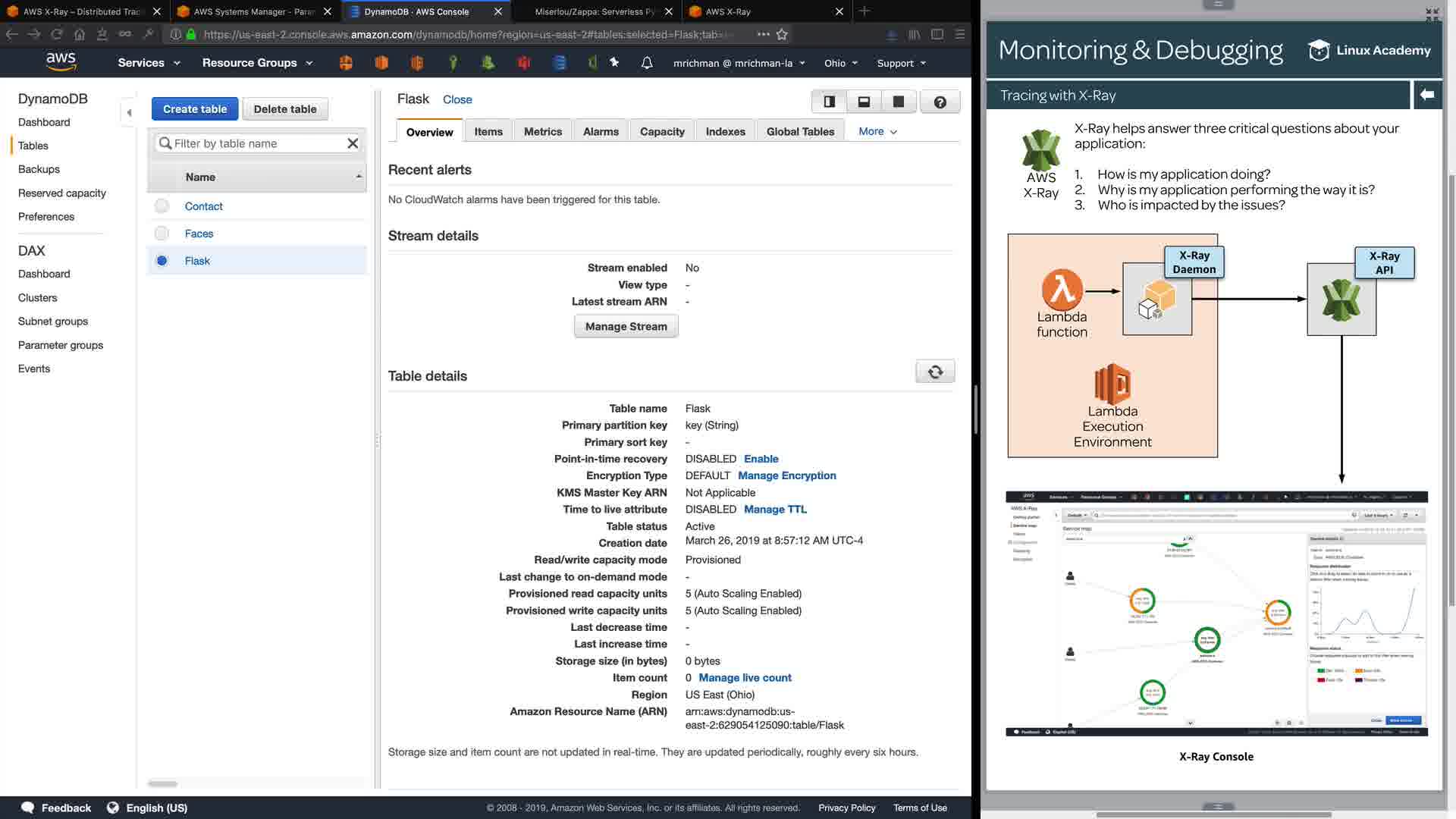Viewport: 1456px width, 819px height.
Task: Open the Global Tables tab
Action: tap(800, 131)
